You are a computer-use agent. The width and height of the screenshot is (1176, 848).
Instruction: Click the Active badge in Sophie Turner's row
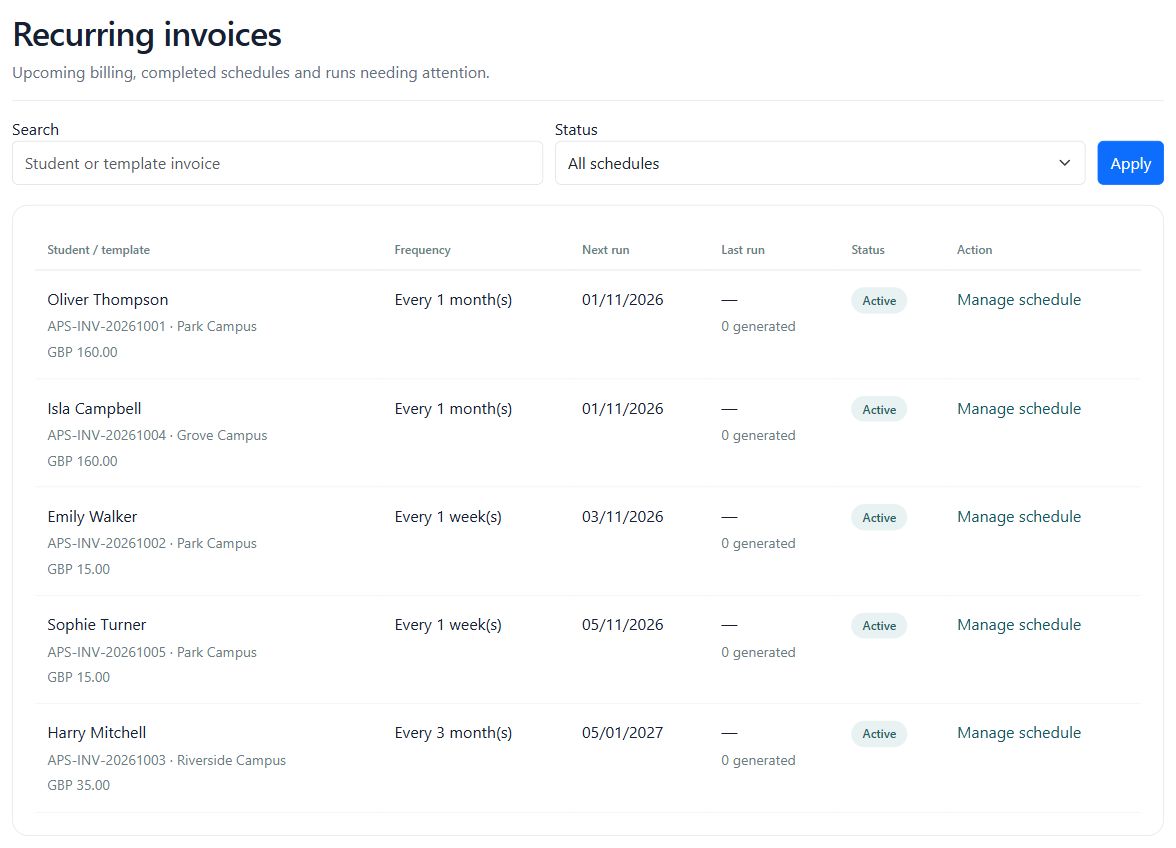[x=878, y=625]
